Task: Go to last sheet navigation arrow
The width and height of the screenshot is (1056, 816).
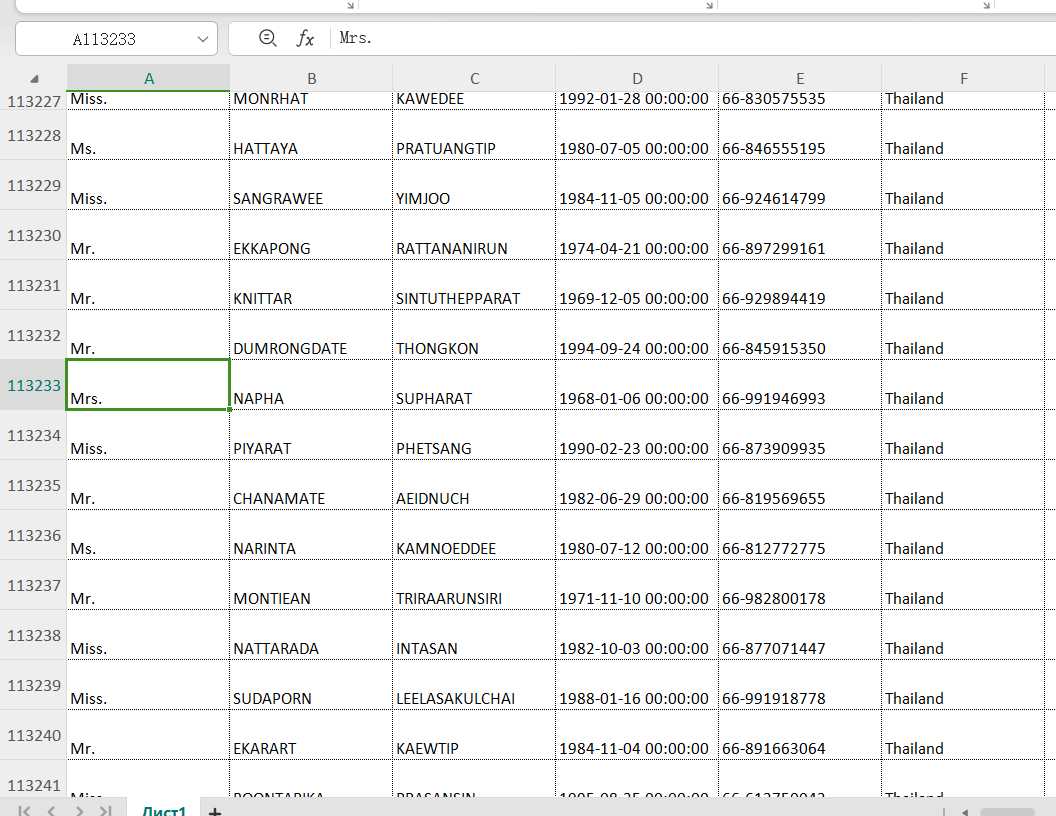Action: click(106, 811)
